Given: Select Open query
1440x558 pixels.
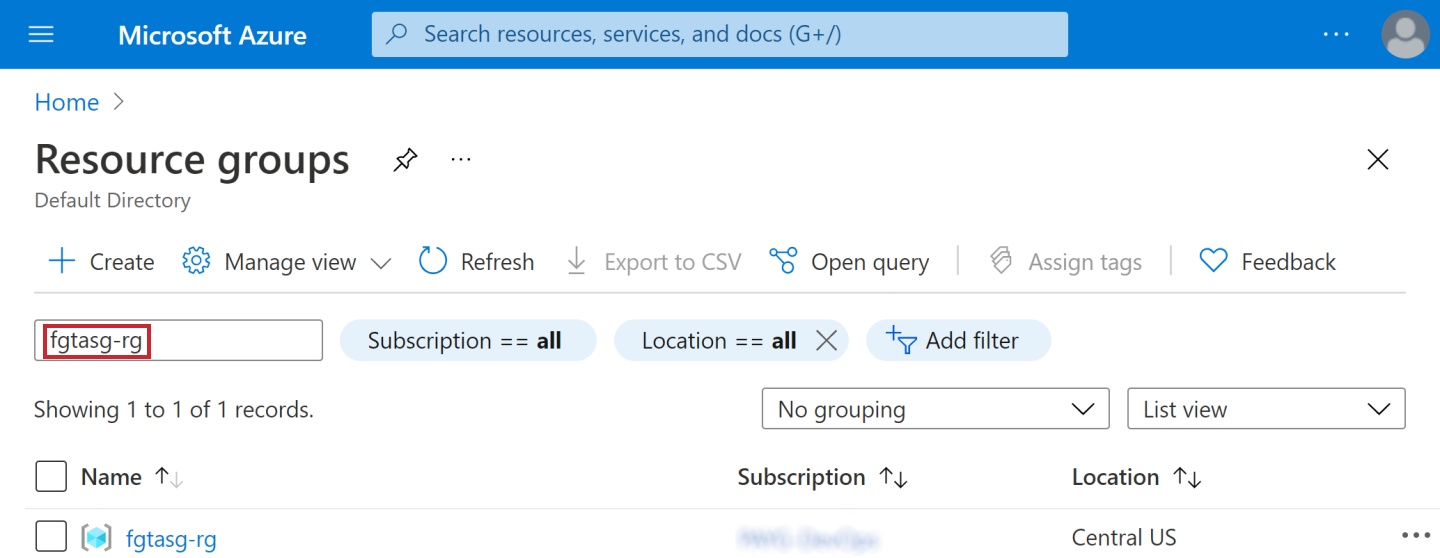Looking at the screenshot, I should coord(870,262).
